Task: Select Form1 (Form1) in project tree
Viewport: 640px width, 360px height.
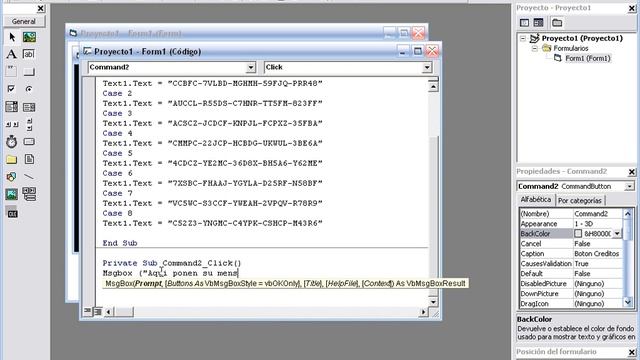Action: 587,58
